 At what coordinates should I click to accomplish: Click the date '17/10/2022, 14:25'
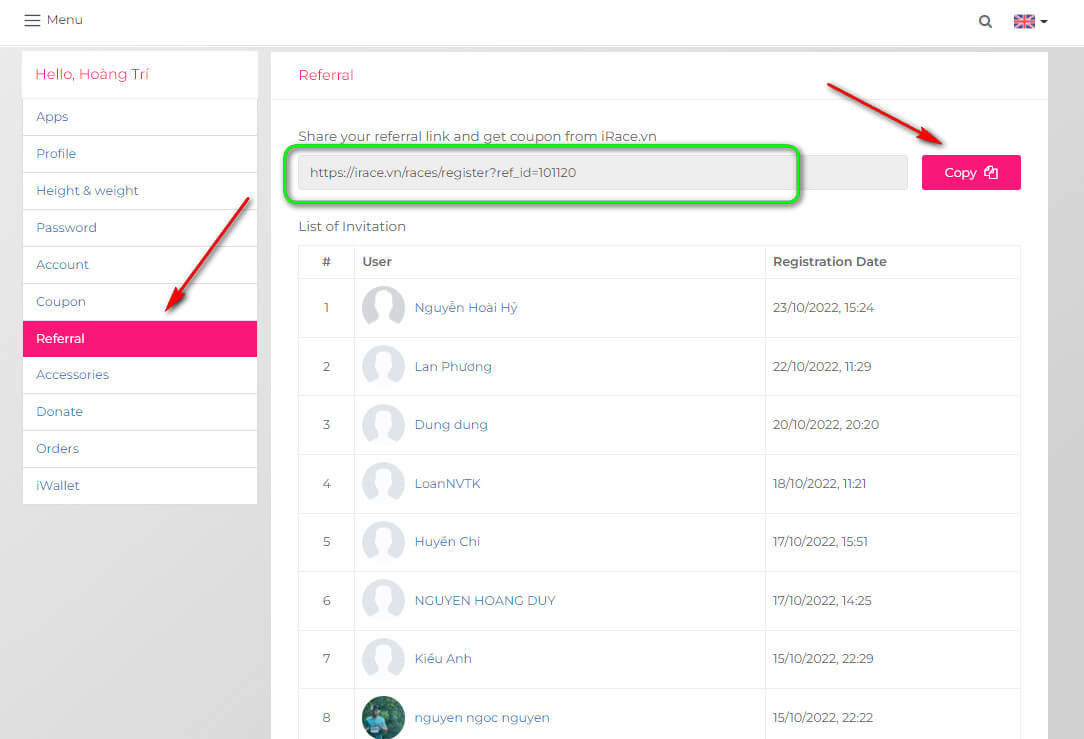[822, 600]
